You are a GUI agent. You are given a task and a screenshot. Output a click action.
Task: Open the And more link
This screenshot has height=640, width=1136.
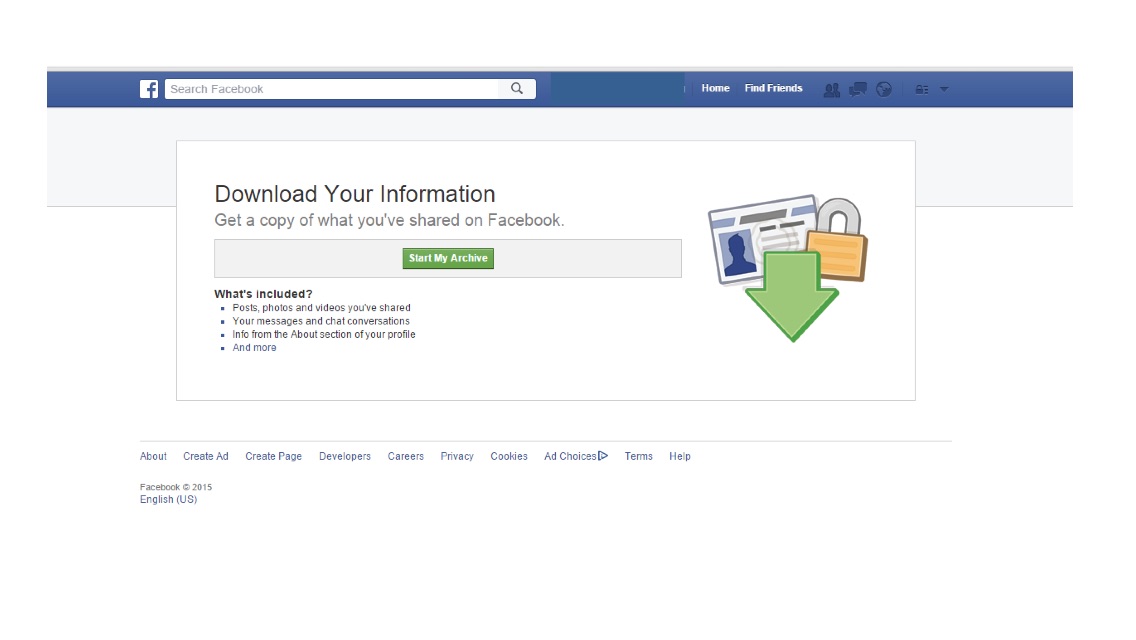pyautogui.click(x=254, y=348)
